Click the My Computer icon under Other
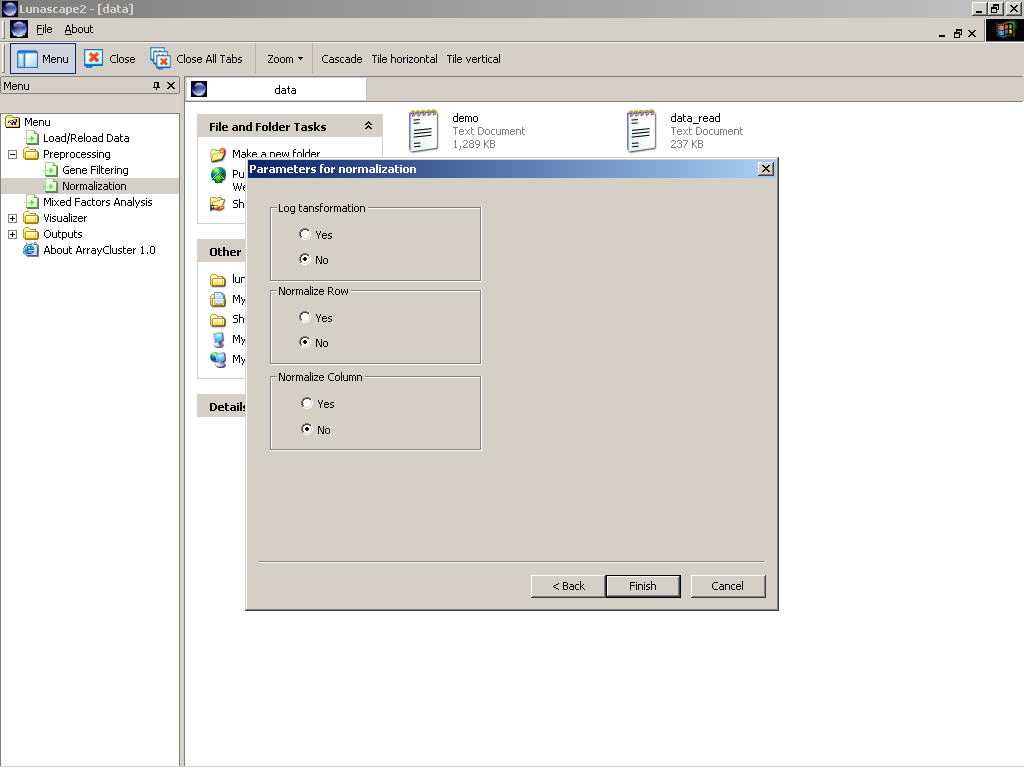This screenshot has width=1024, height=768. click(218, 340)
